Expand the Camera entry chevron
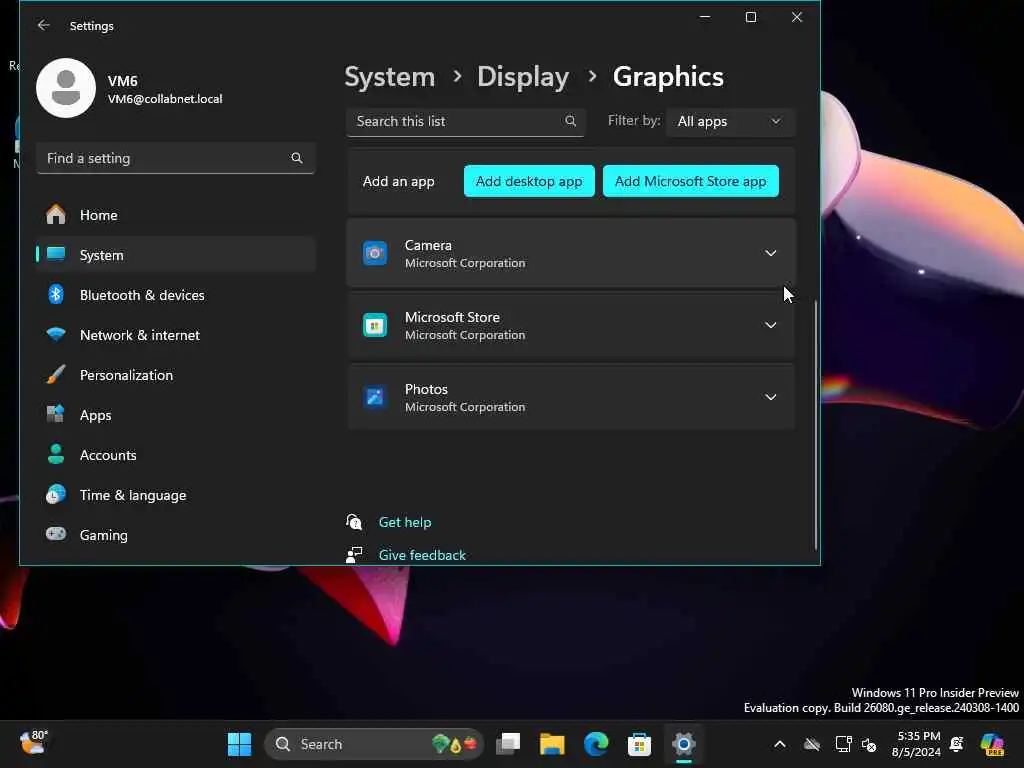This screenshot has height=768, width=1024. click(x=771, y=253)
